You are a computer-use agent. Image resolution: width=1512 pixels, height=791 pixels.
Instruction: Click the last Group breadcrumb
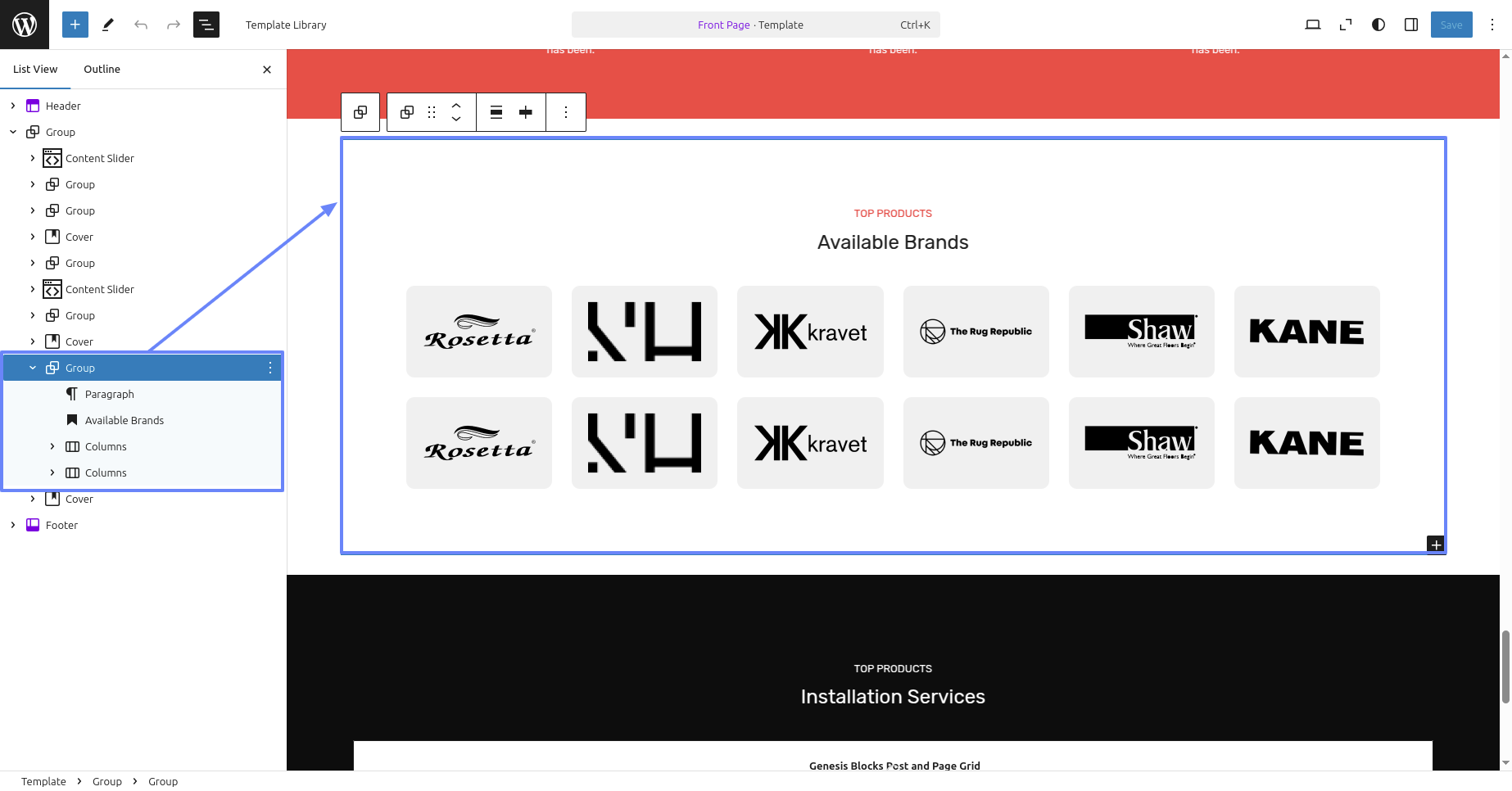click(x=163, y=781)
